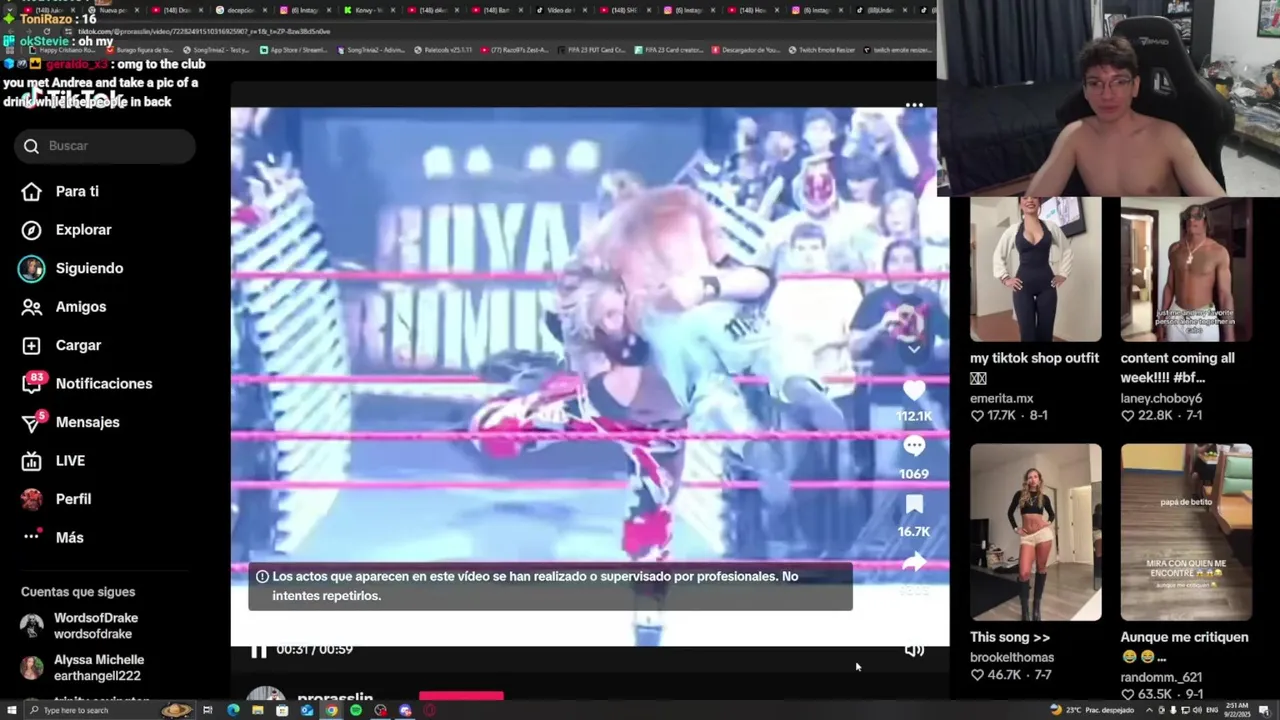Like the video with the heart icon
Image resolution: width=1280 pixels, height=720 pixels.
click(914, 391)
